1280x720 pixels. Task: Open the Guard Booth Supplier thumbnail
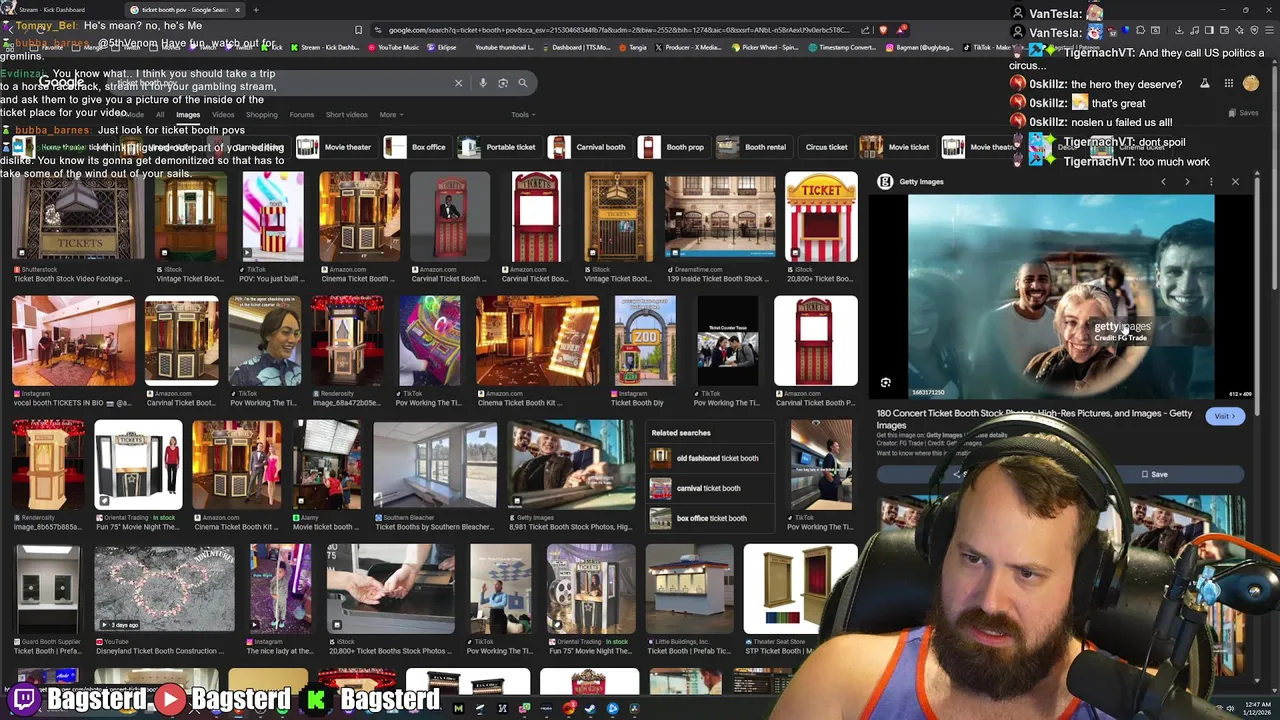click(x=48, y=589)
